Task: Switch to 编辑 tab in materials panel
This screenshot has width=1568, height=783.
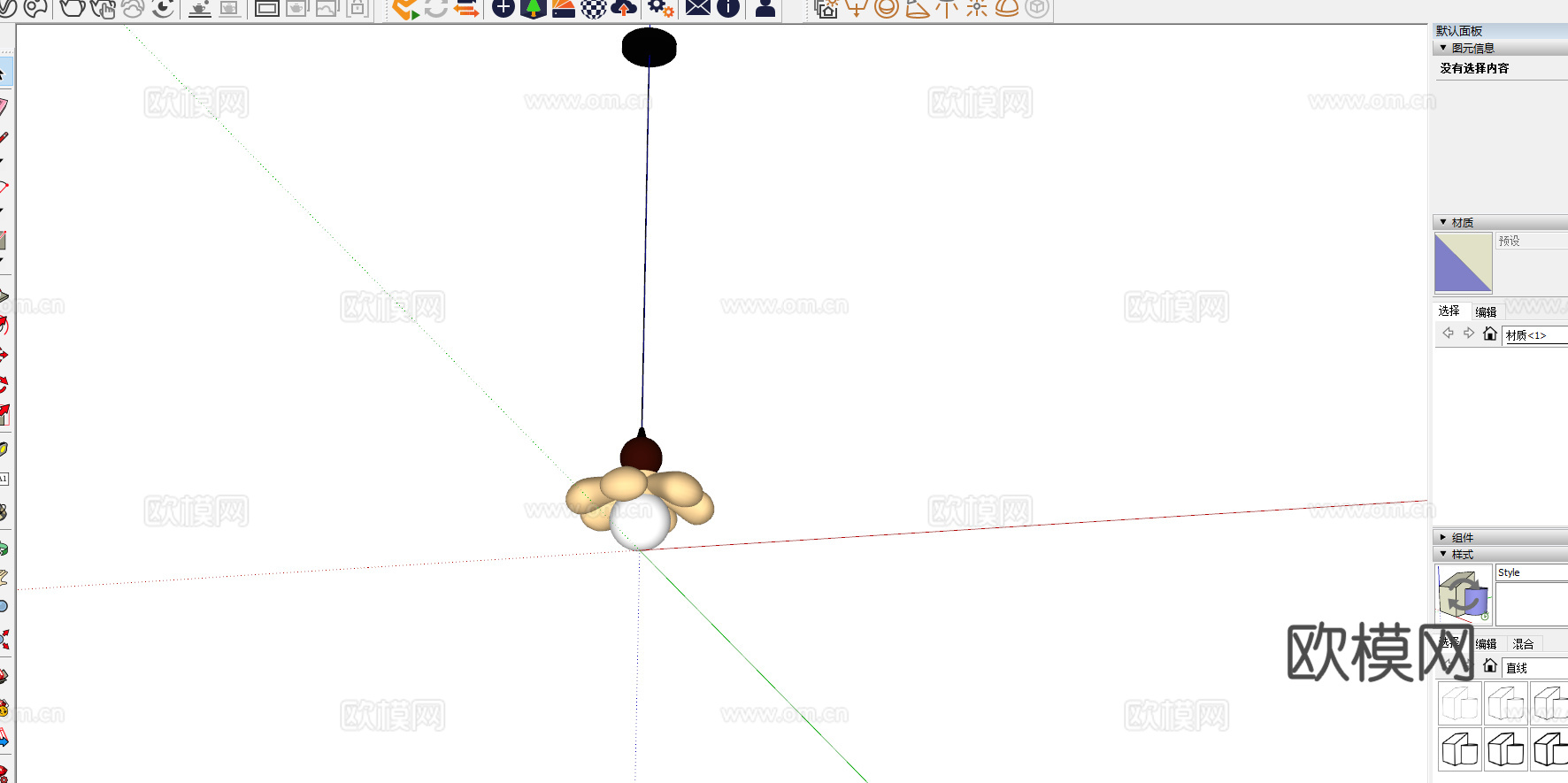Action: [x=1486, y=311]
